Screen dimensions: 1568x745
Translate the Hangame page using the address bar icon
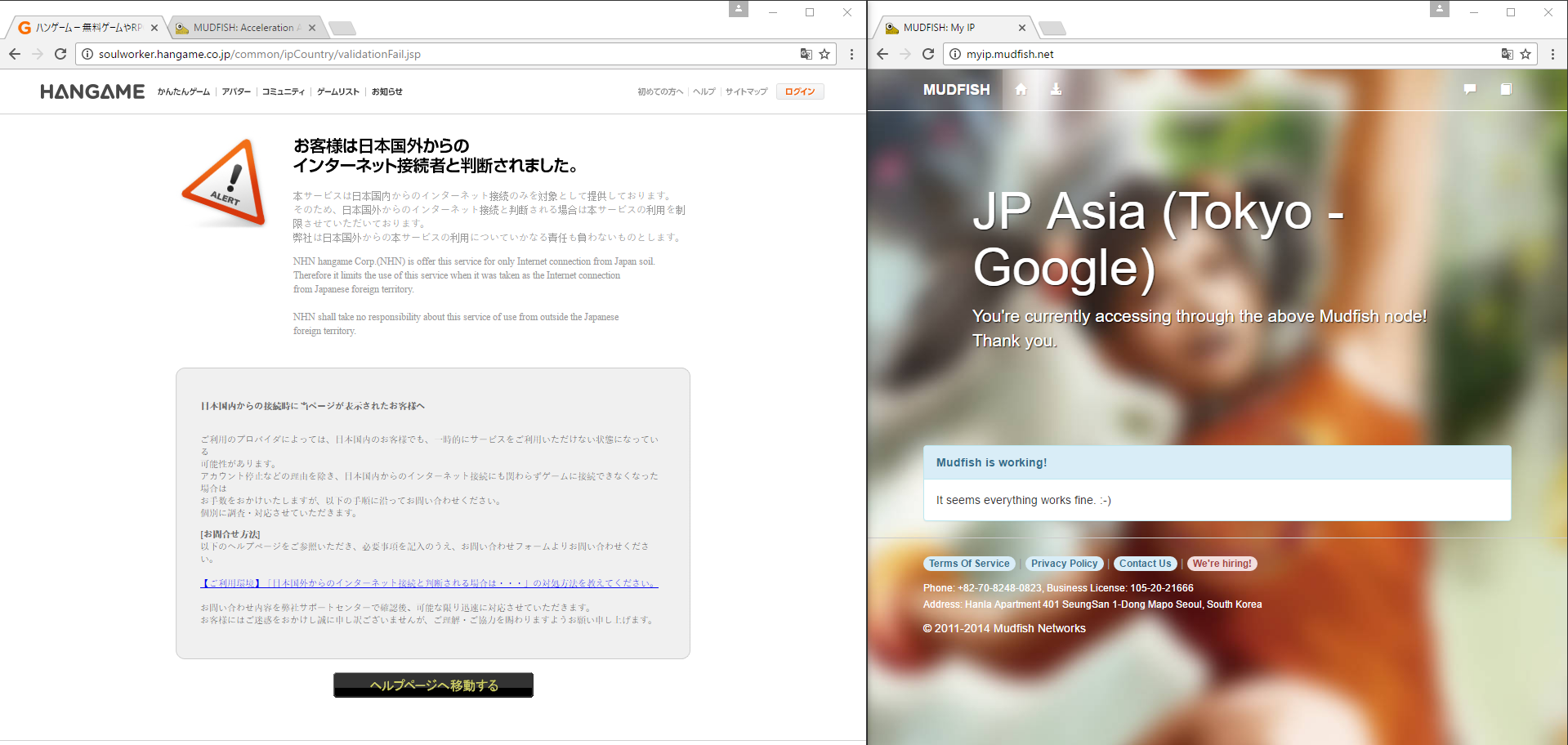806,54
